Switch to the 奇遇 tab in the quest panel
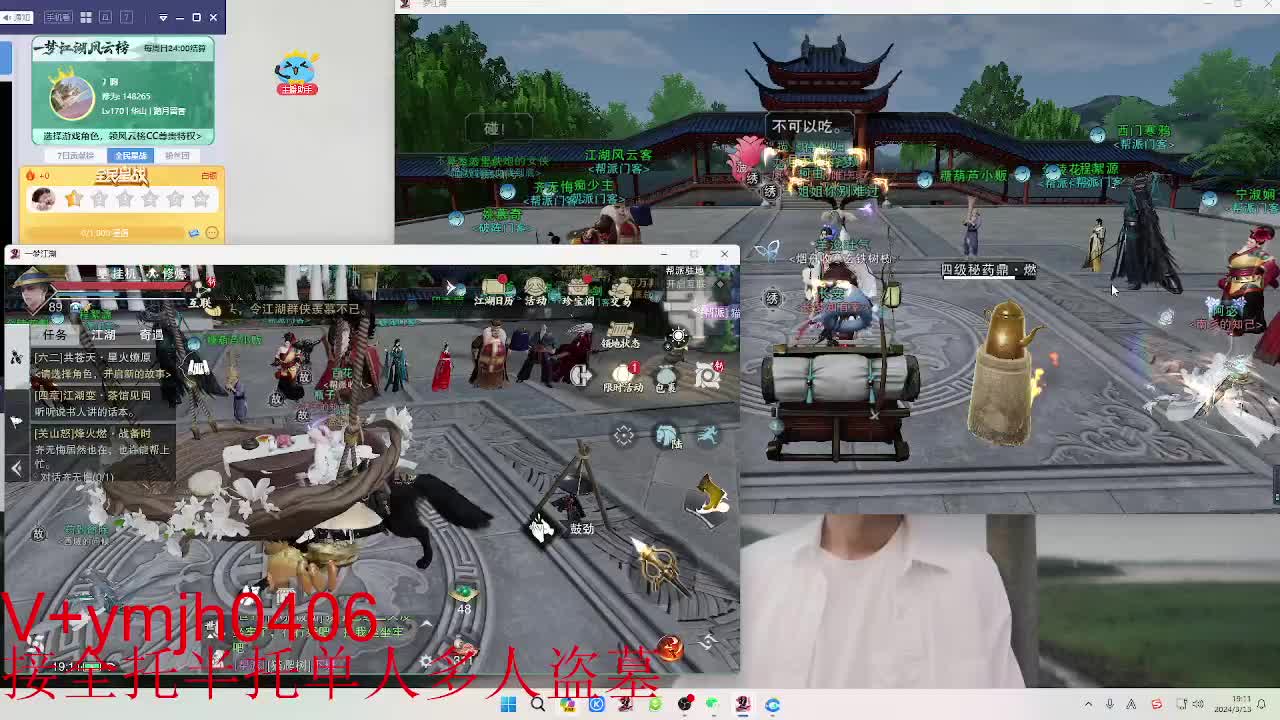 [151, 335]
